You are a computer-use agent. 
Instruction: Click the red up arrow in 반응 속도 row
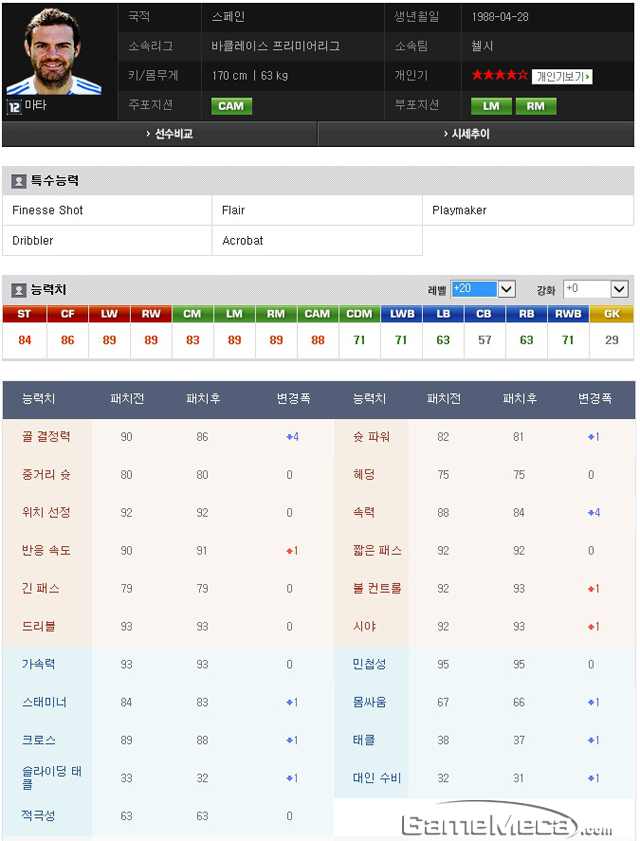[x=289, y=551]
